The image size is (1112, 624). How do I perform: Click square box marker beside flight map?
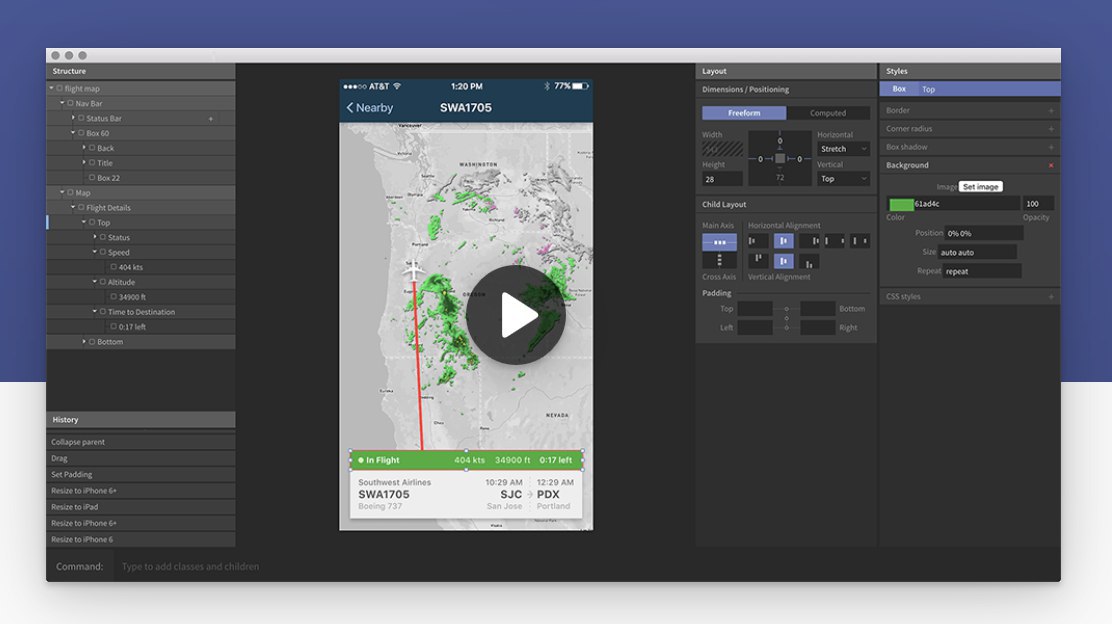(x=60, y=89)
